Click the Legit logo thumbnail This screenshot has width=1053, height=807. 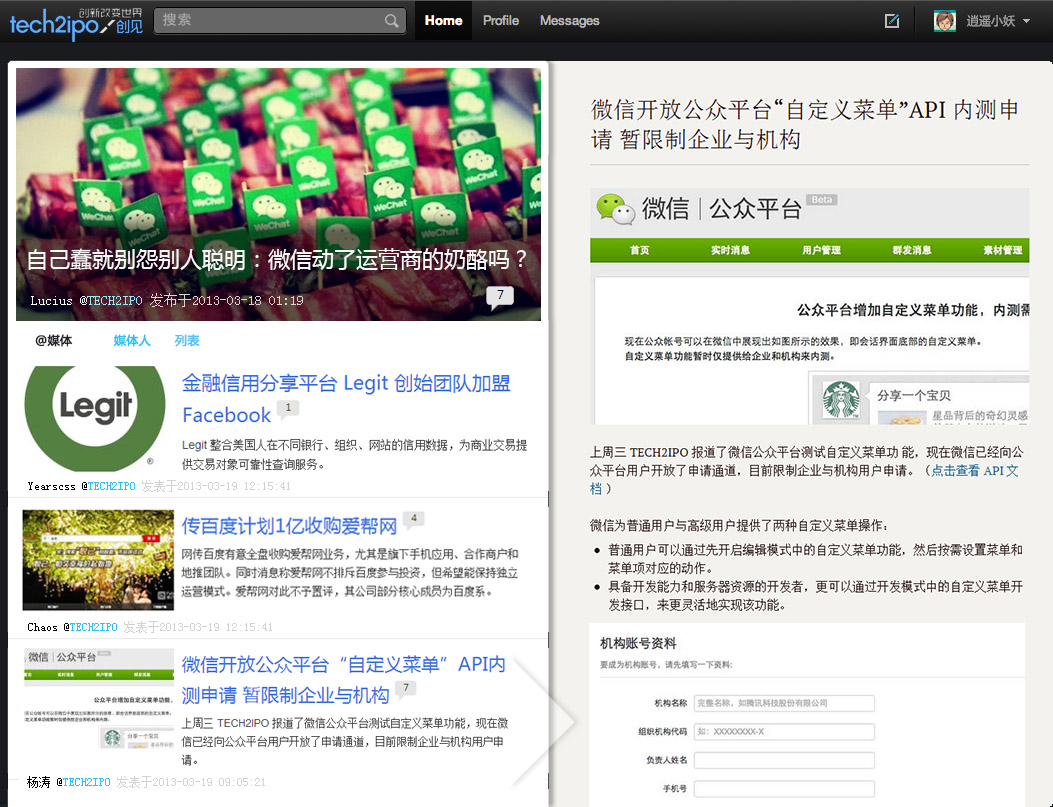tap(95, 418)
